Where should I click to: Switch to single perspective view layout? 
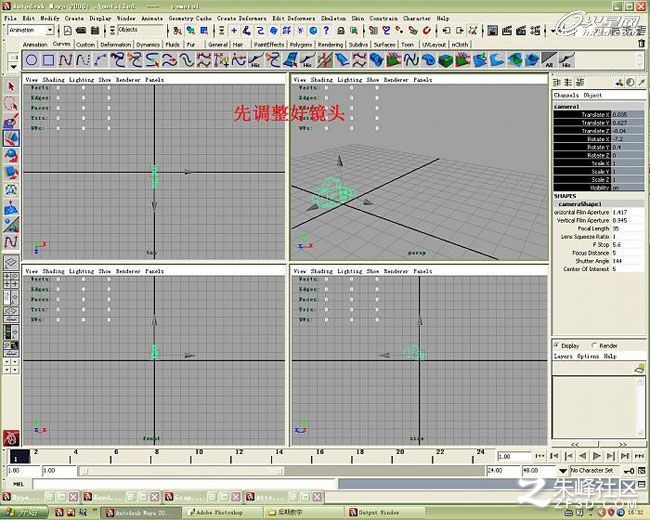[x=11, y=262]
